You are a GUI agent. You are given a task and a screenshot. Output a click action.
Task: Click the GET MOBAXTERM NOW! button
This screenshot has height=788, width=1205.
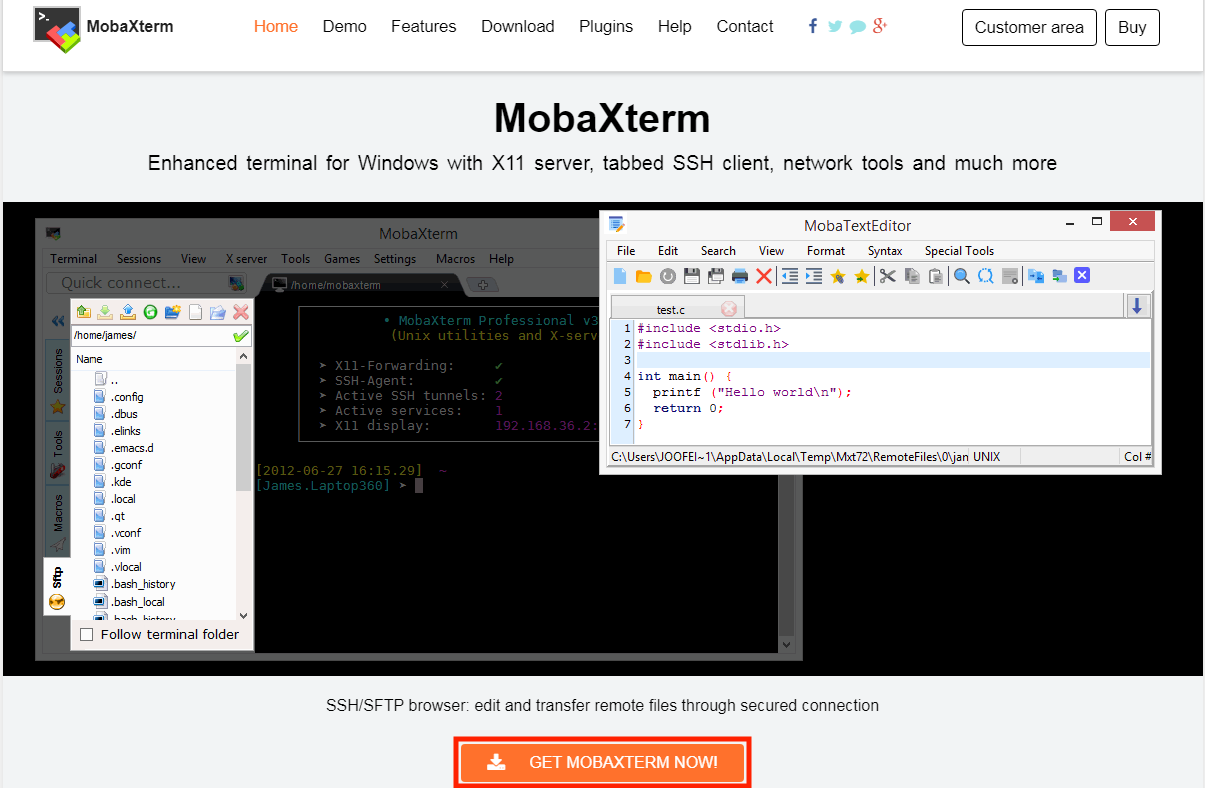[602, 762]
